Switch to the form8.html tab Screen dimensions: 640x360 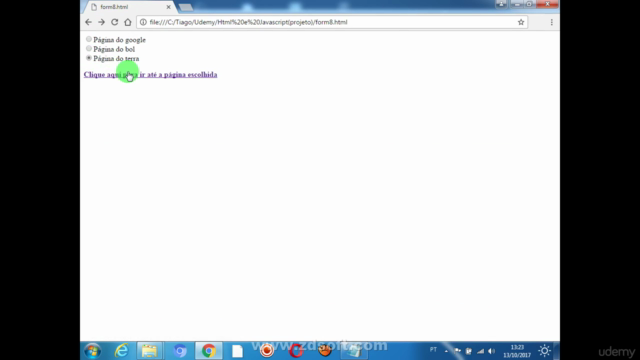pos(129,7)
